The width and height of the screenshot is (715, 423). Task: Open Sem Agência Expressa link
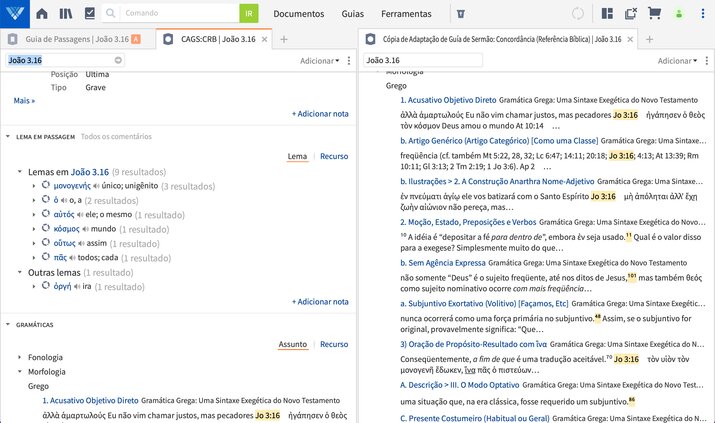pos(442,263)
